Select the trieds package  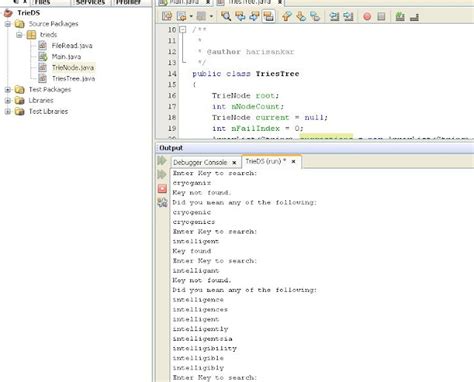pyautogui.click(x=49, y=35)
